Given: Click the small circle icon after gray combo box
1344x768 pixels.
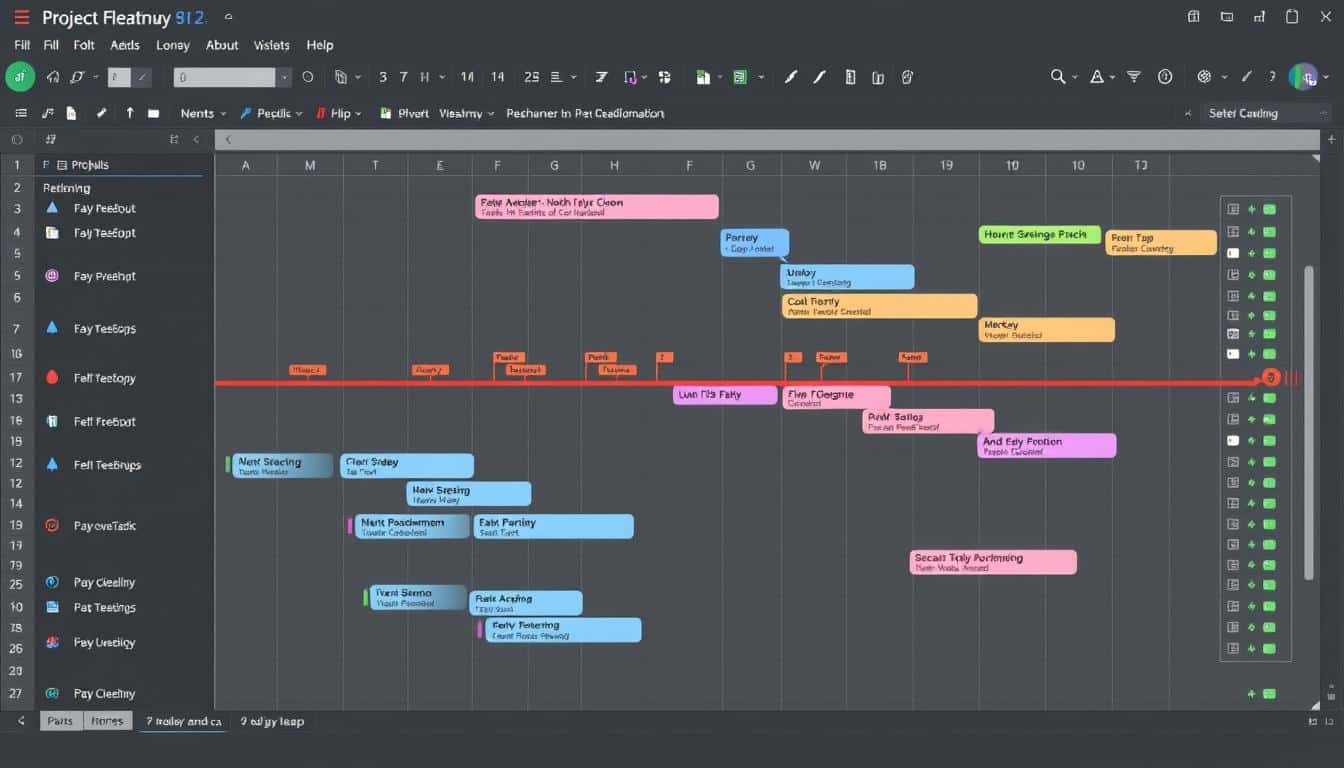Looking at the screenshot, I should tap(308, 77).
